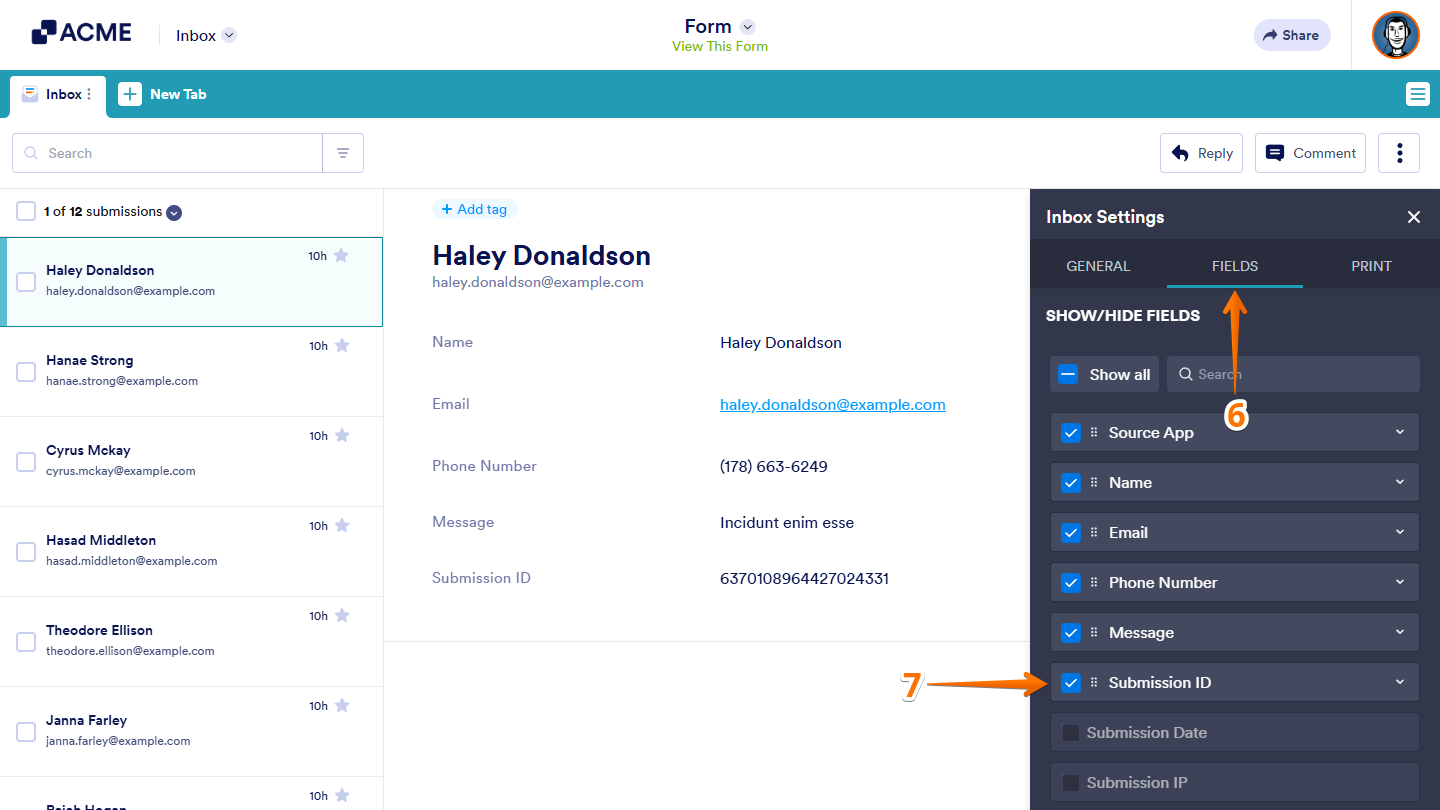Open the filter options beside the search bar
Image resolution: width=1440 pixels, height=810 pixels.
(342, 152)
